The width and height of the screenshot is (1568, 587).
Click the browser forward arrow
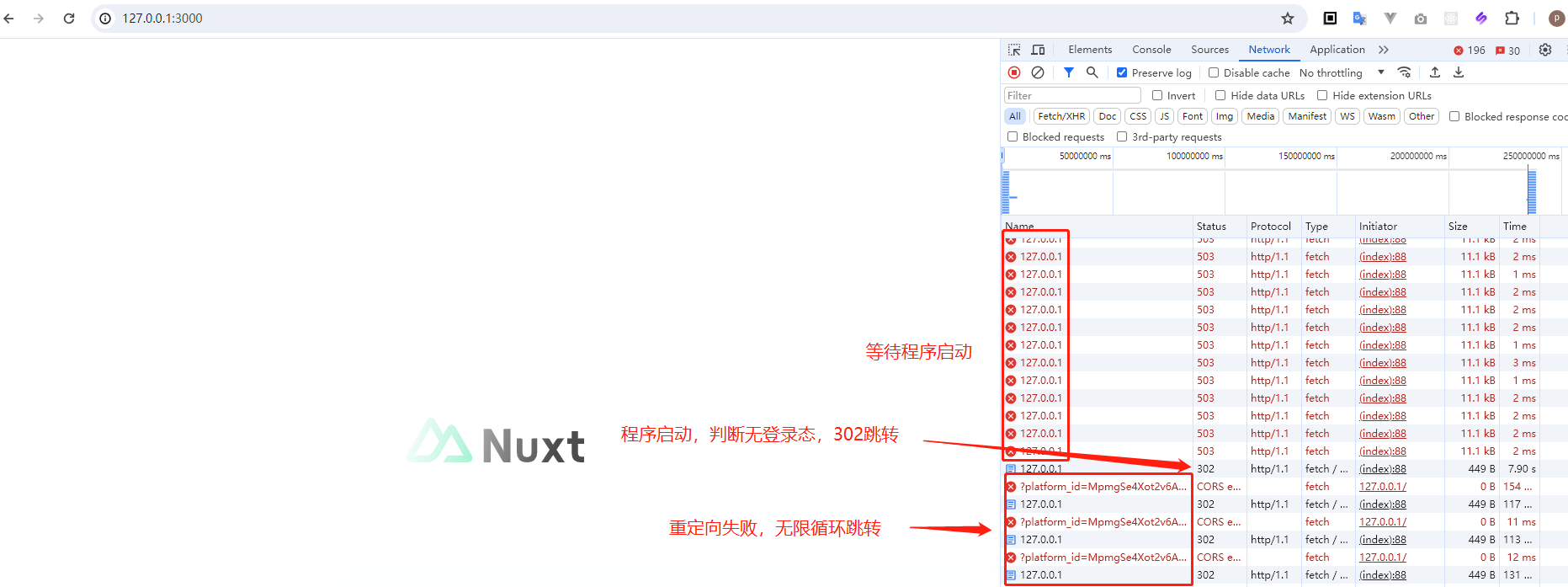click(x=39, y=19)
